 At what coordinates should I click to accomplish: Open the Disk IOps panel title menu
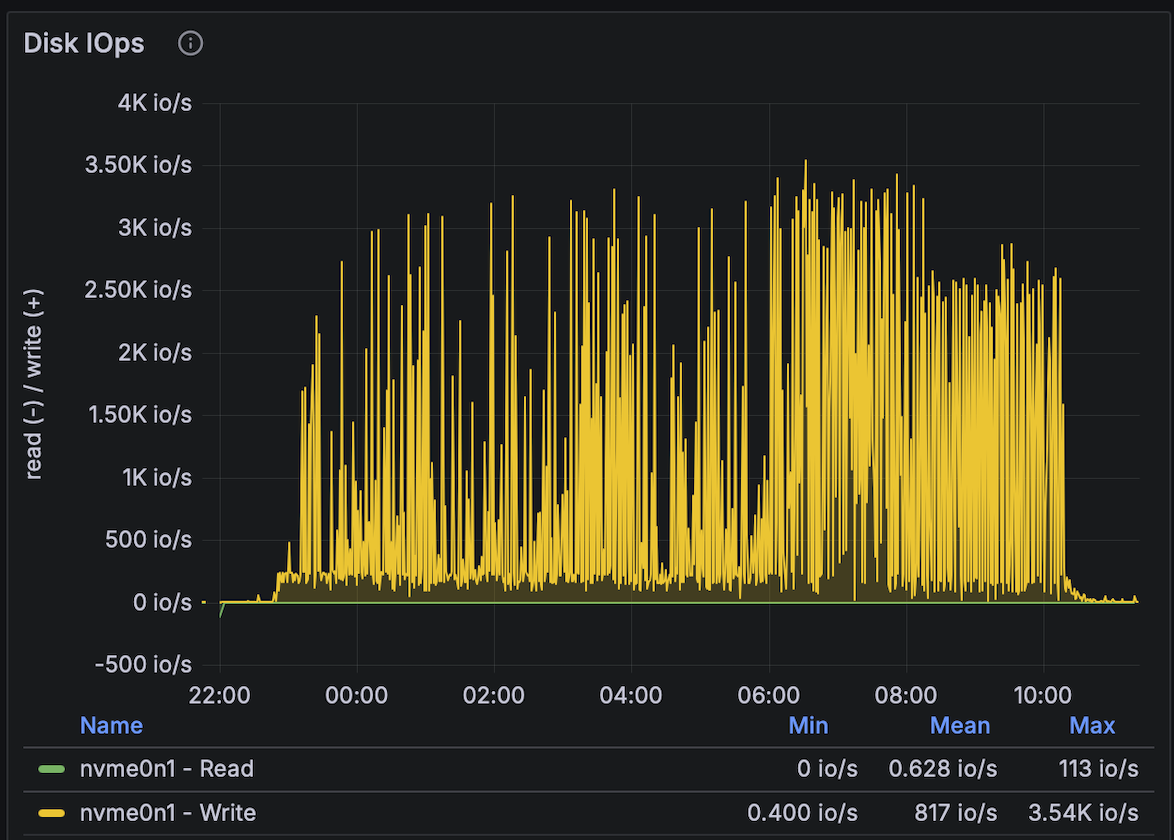point(84,43)
